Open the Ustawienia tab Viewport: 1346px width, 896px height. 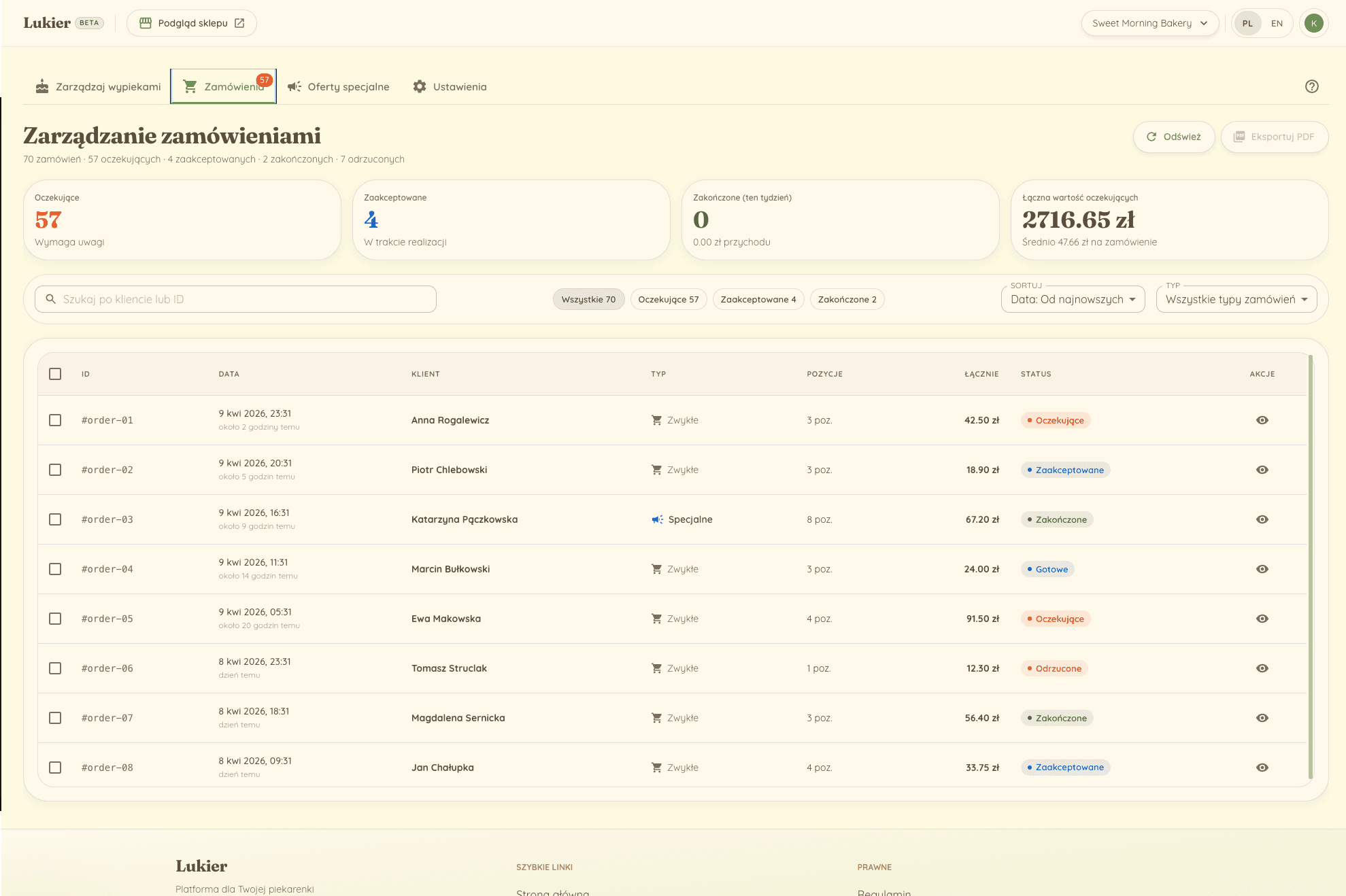(x=450, y=86)
